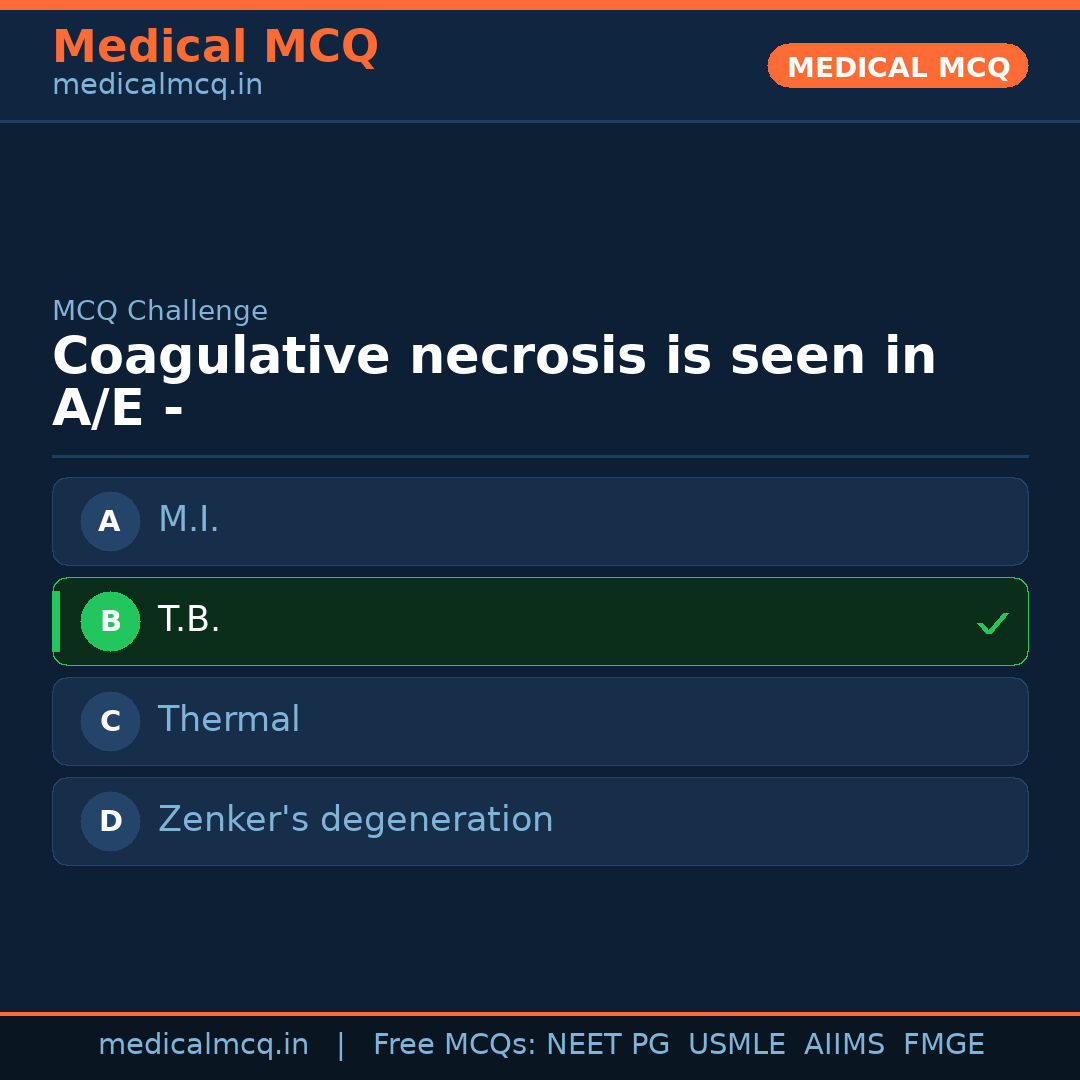This screenshot has height=1080, width=1080.
Task: Select answer option B labeled T.B.
Action: (540, 621)
